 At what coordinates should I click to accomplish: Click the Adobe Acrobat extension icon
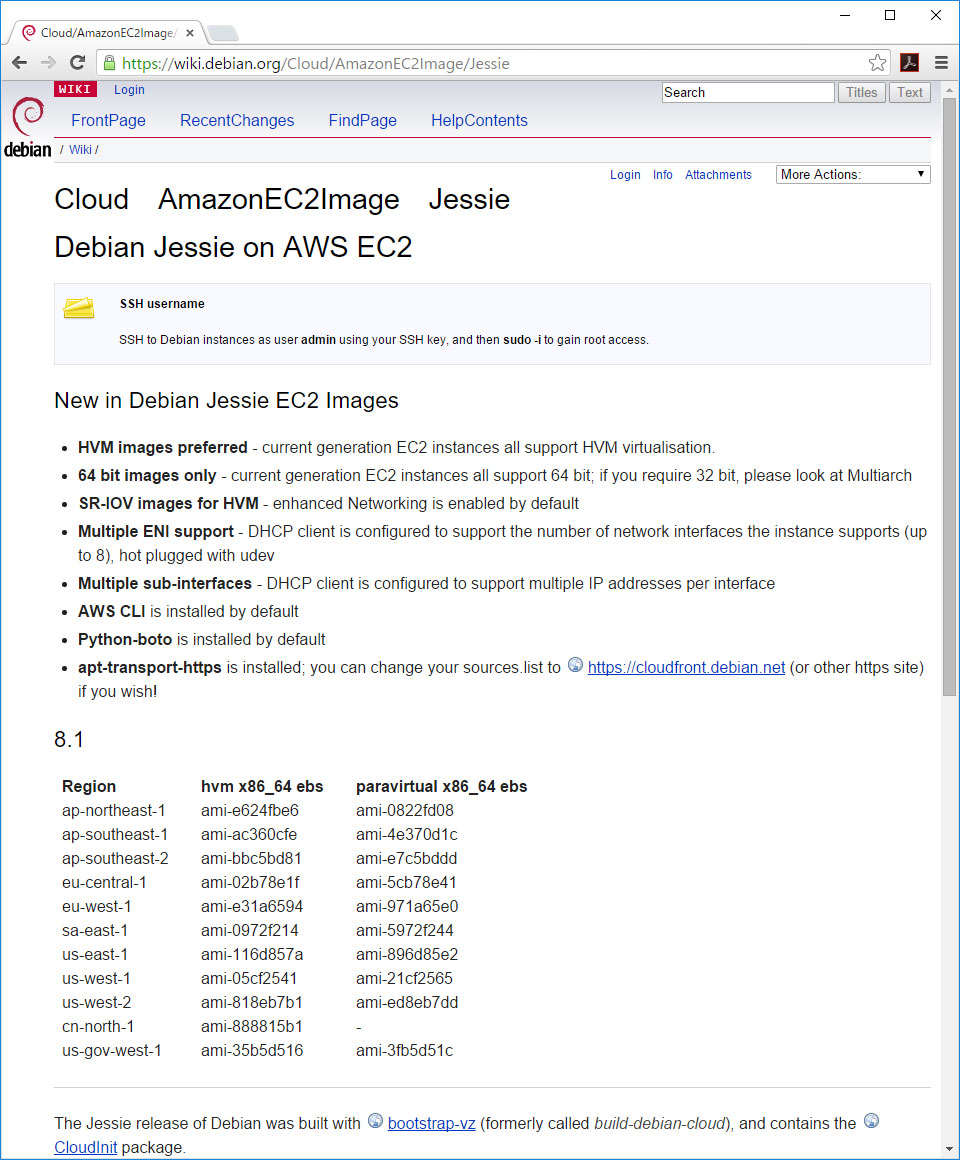(909, 63)
